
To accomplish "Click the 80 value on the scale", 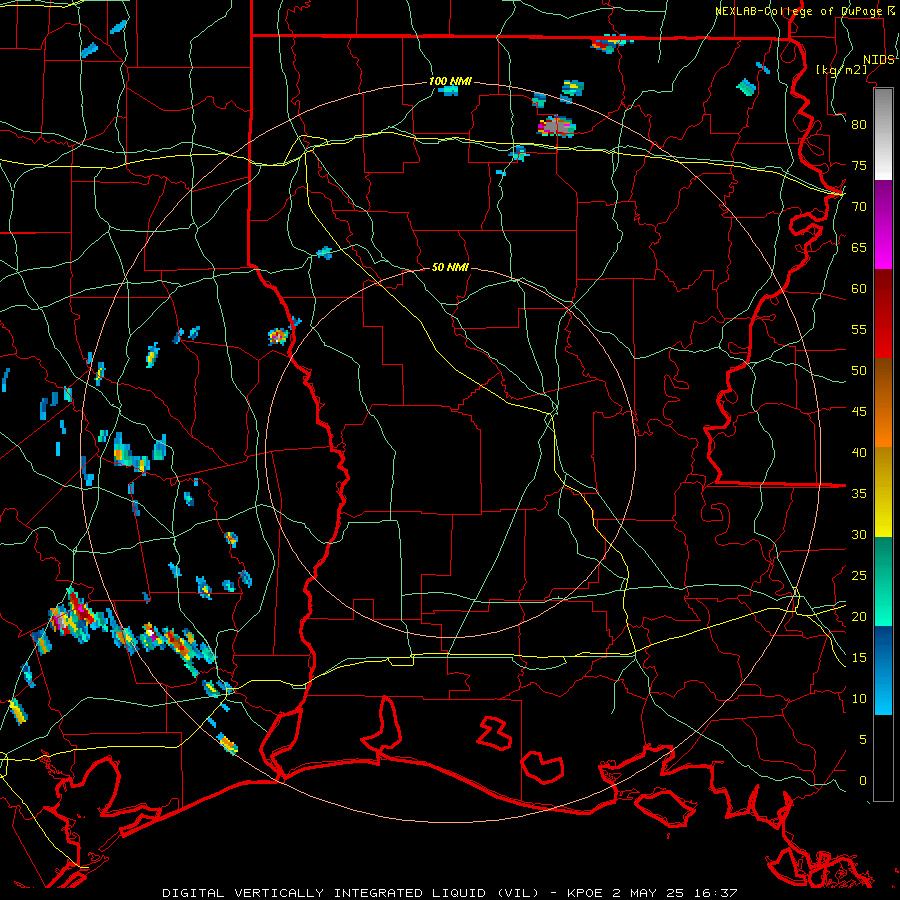I will point(859,125).
